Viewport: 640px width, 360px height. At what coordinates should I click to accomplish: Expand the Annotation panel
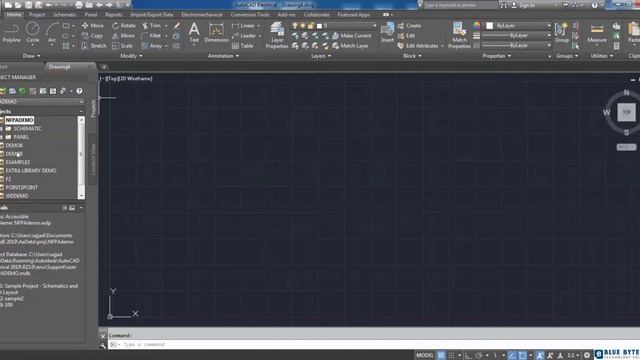pos(223,56)
